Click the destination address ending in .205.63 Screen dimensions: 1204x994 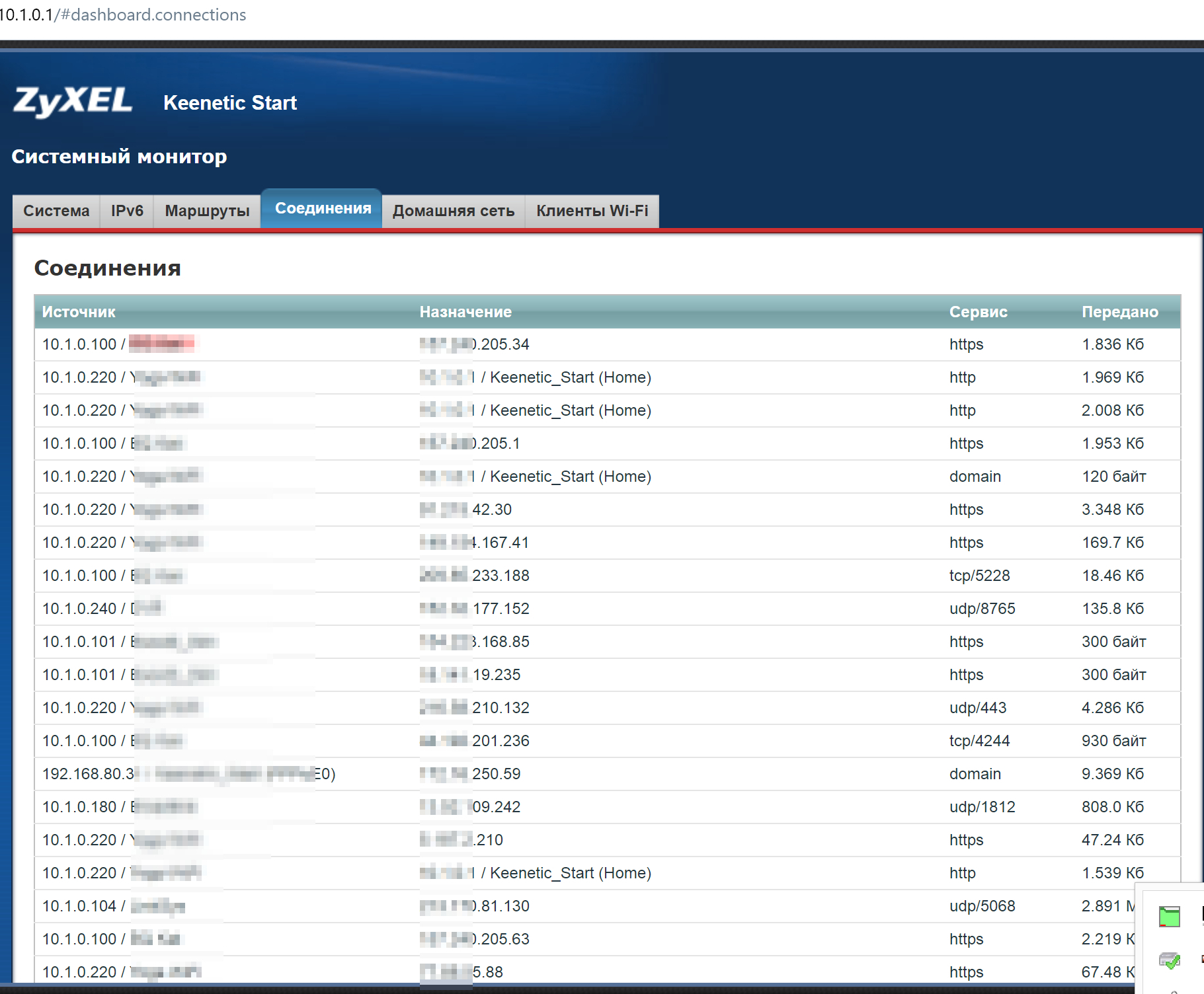coord(475,939)
